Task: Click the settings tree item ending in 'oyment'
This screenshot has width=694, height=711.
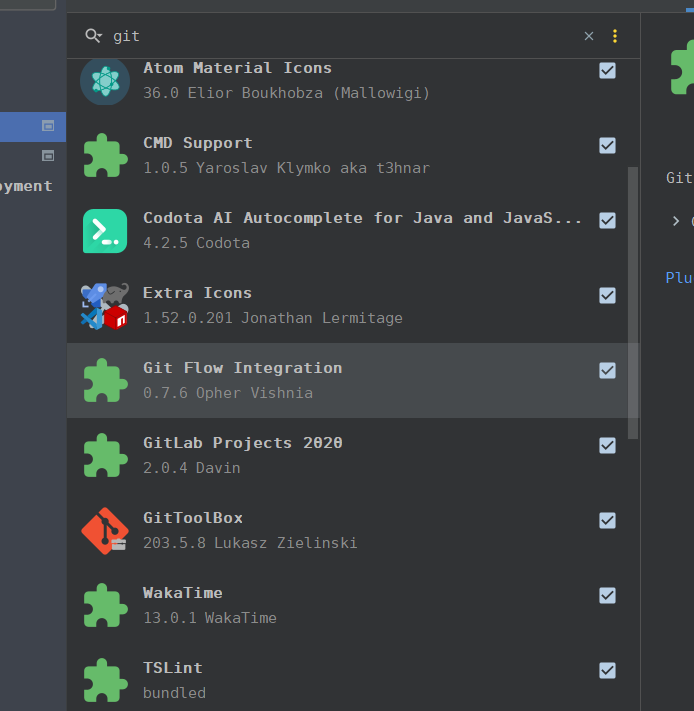Action: tap(26, 186)
